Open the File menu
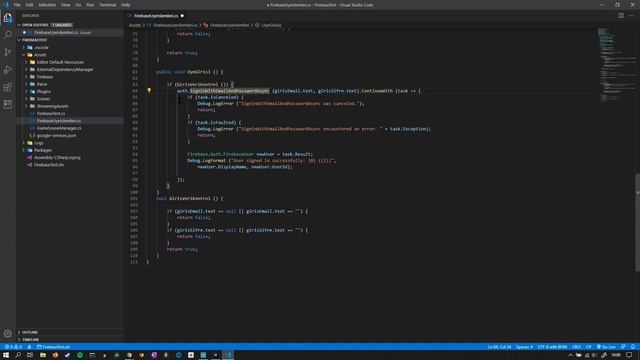The height and width of the screenshot is (360, 640). (17, 5)
